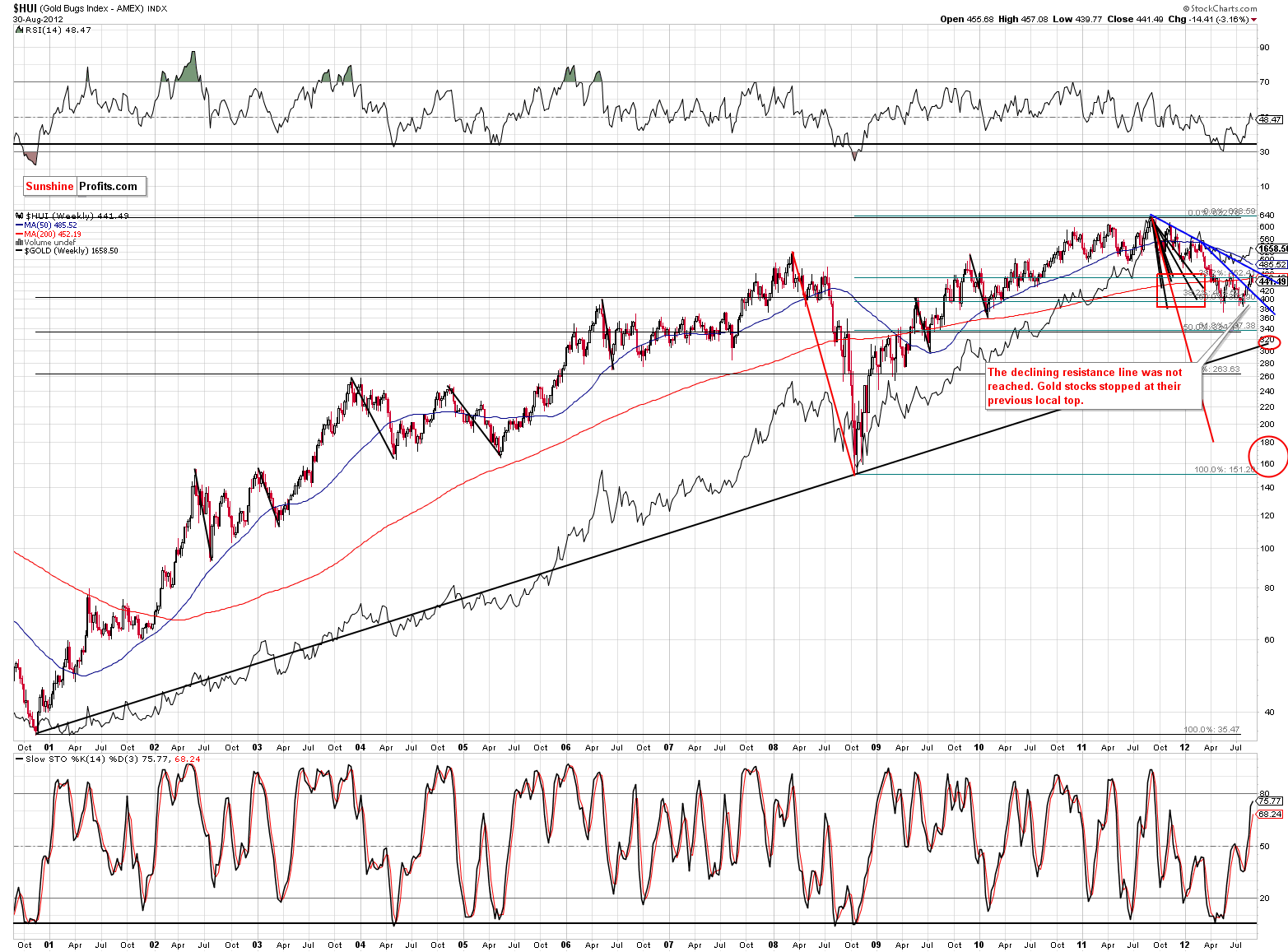Click the candlestick icon beside $HUI (Weekly)
1288x952 pixels.
[19, 216]
